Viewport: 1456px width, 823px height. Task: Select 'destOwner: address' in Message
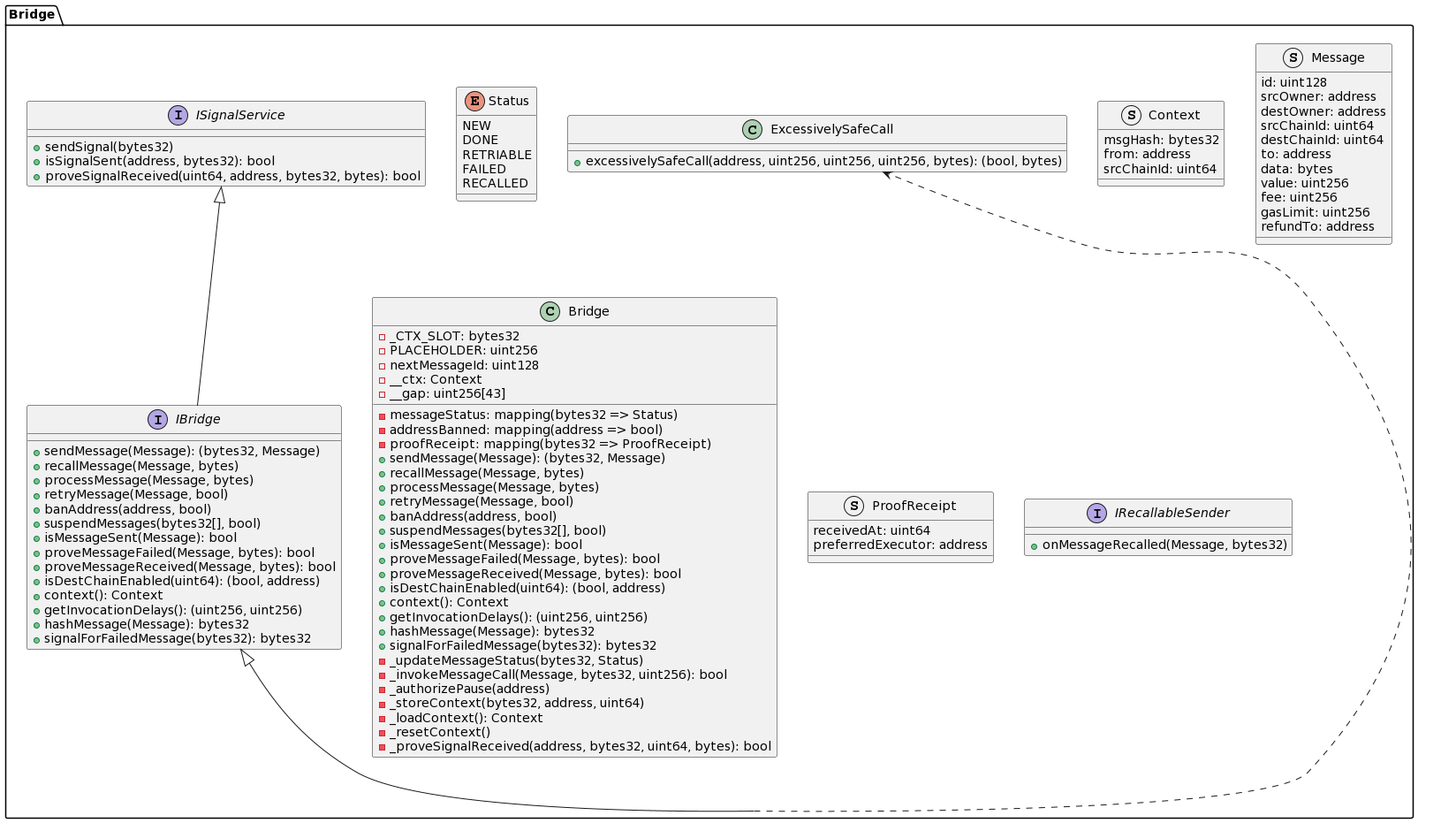coord(1323,111)
